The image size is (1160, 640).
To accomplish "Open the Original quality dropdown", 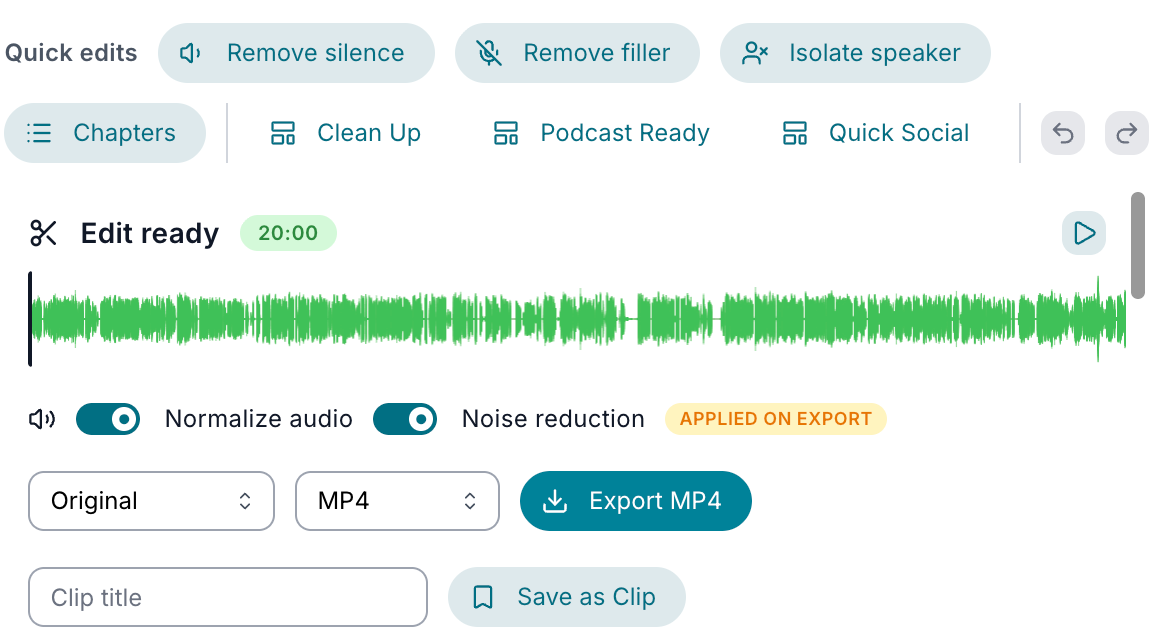I will pyautogui.click(x=152, y=501).
